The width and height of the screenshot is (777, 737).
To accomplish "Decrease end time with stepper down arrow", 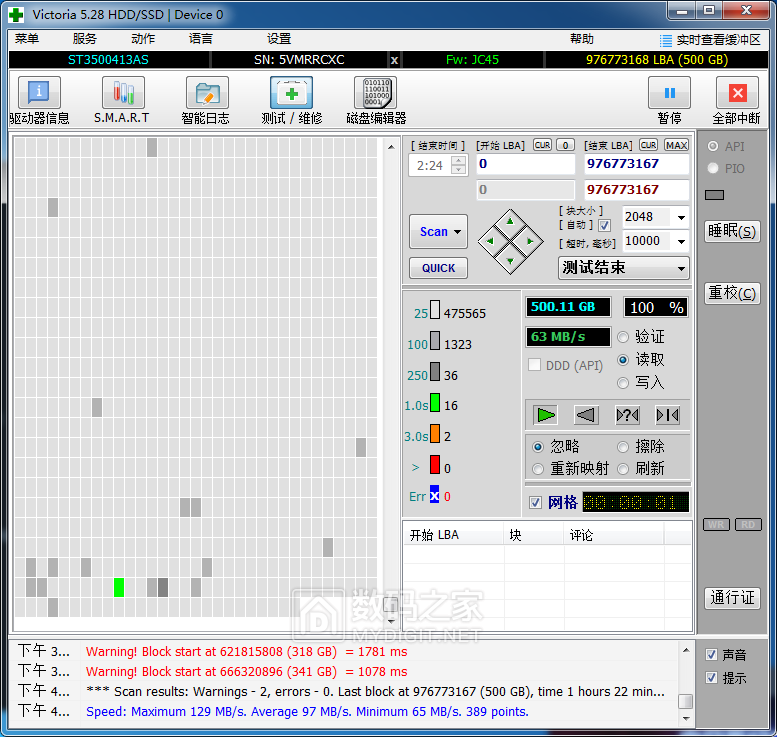I will [459, 170].
